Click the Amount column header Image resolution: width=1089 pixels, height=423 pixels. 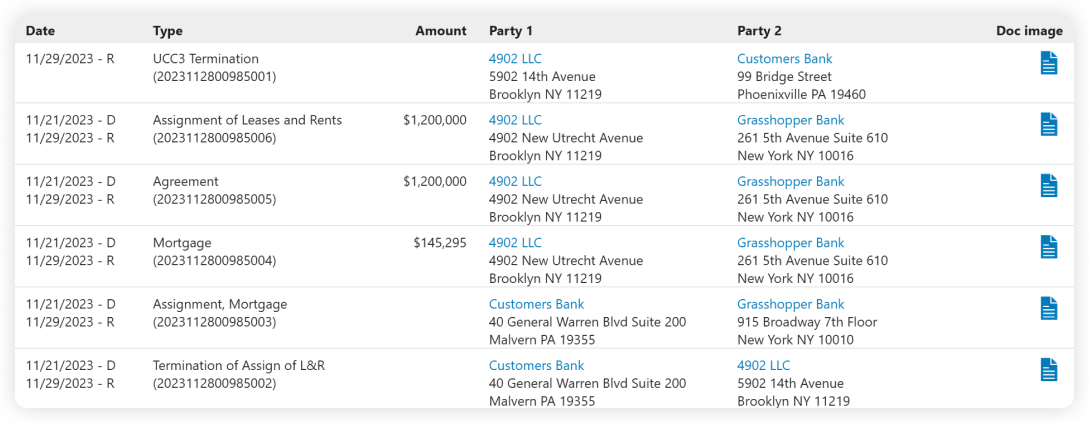point(441,31)
